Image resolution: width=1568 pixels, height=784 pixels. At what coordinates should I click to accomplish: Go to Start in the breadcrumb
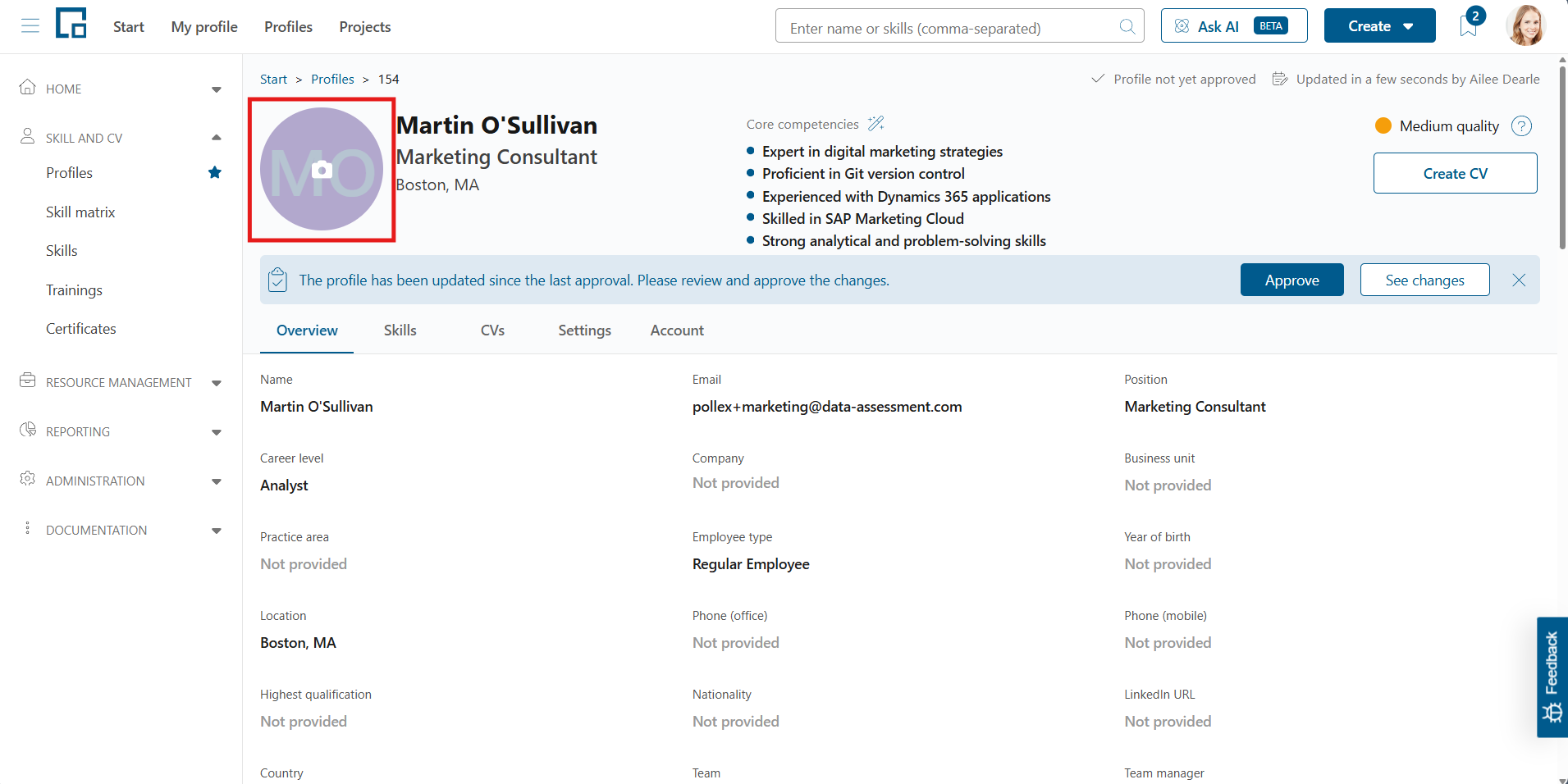tap(273, 79)
